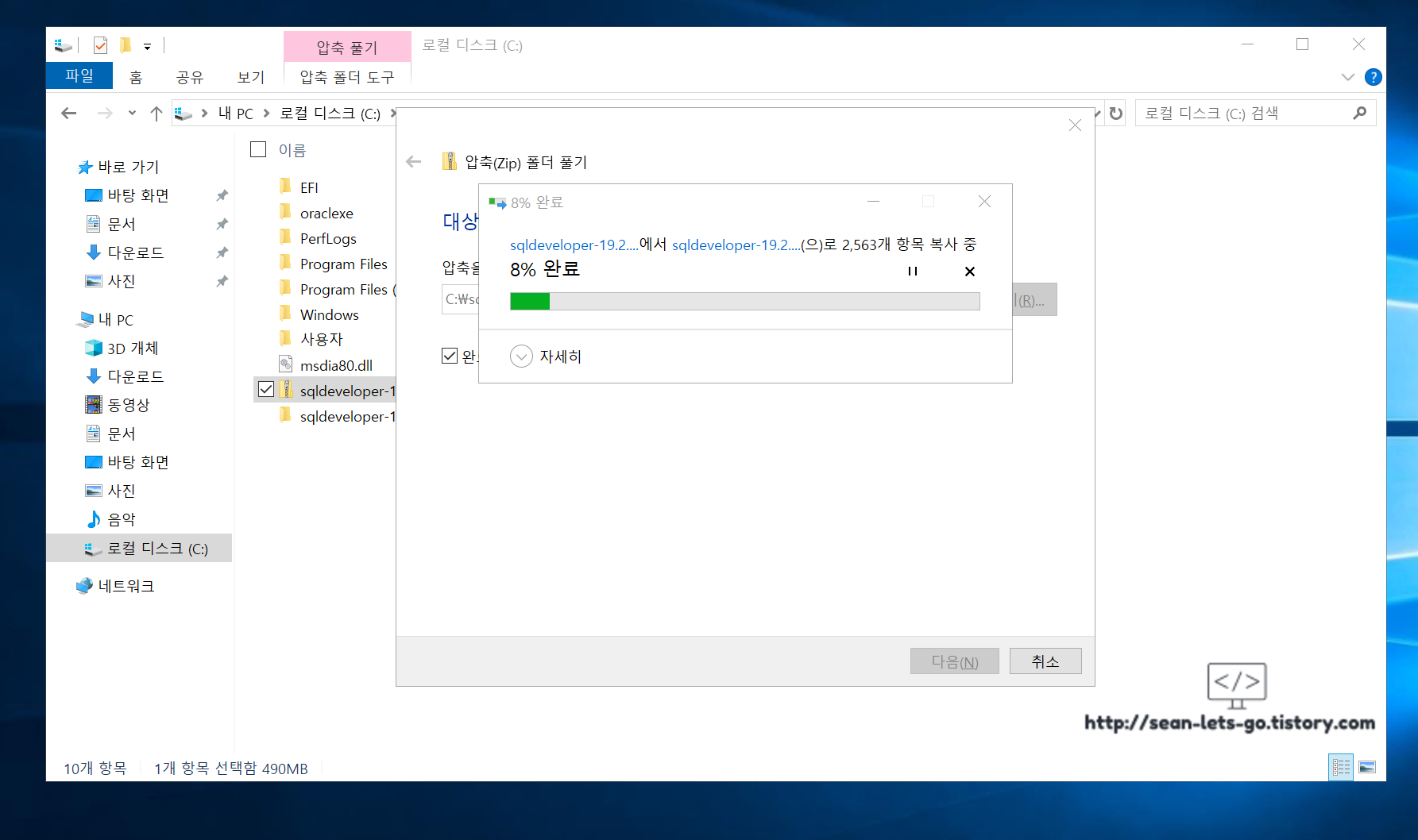Select the EFI folder

coord(309,187)
